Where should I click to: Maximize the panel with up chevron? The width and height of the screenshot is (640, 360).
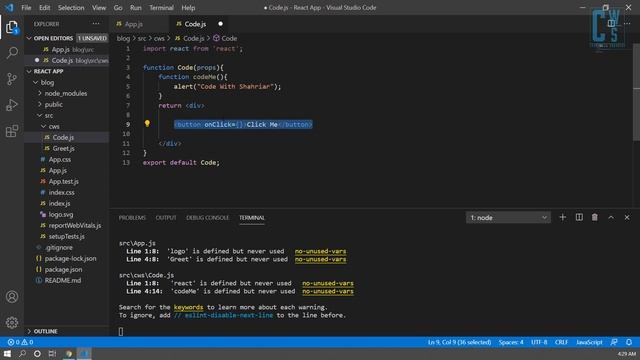(611, 218)
